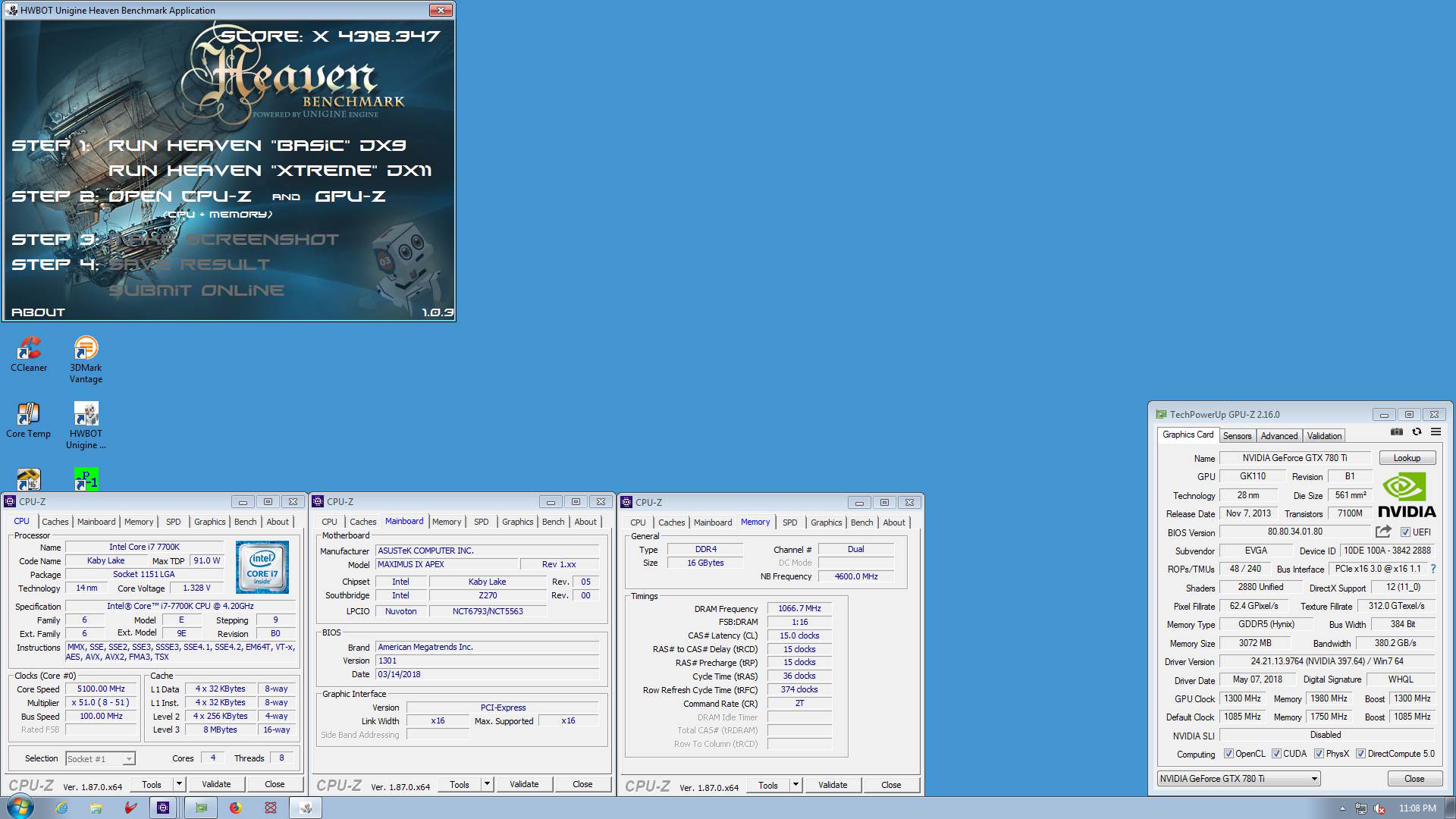Show hidden tray icons arrow

pos(1342,808)
